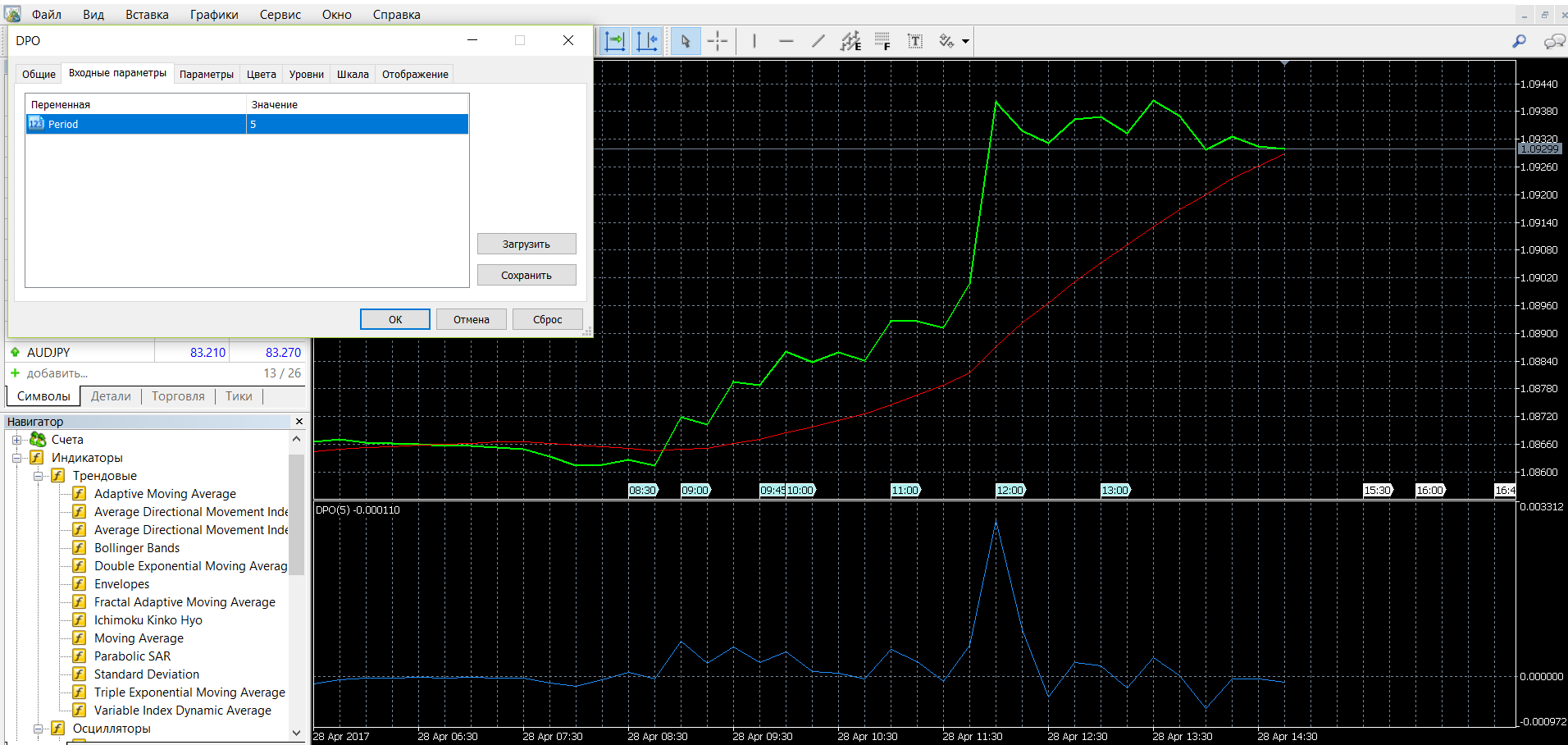Screen dimensions: 1568x745
Task: Click the Bollinger Bands indicator icon
Action: pos(80,548)
